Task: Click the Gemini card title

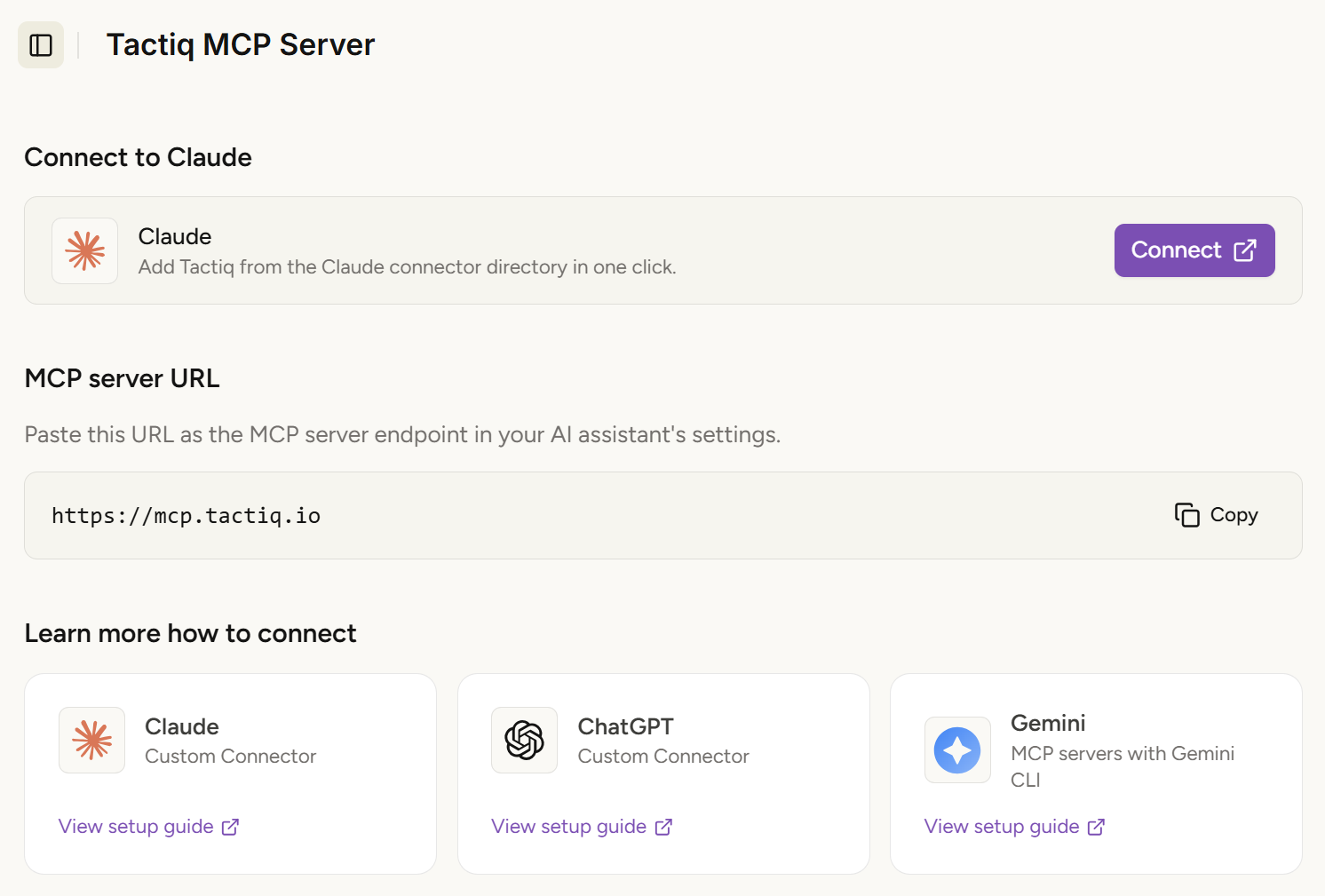Action: pos(1048,723)
